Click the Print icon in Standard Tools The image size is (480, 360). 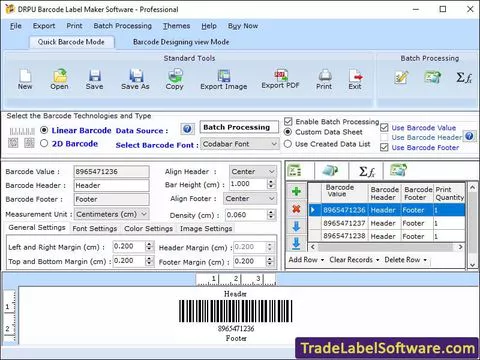[324, 76]
